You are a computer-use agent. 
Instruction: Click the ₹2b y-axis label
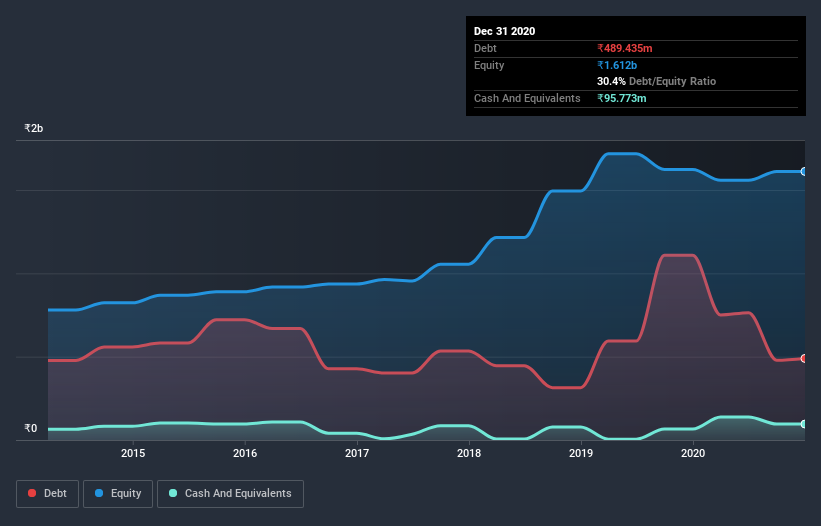pos(34,128)
